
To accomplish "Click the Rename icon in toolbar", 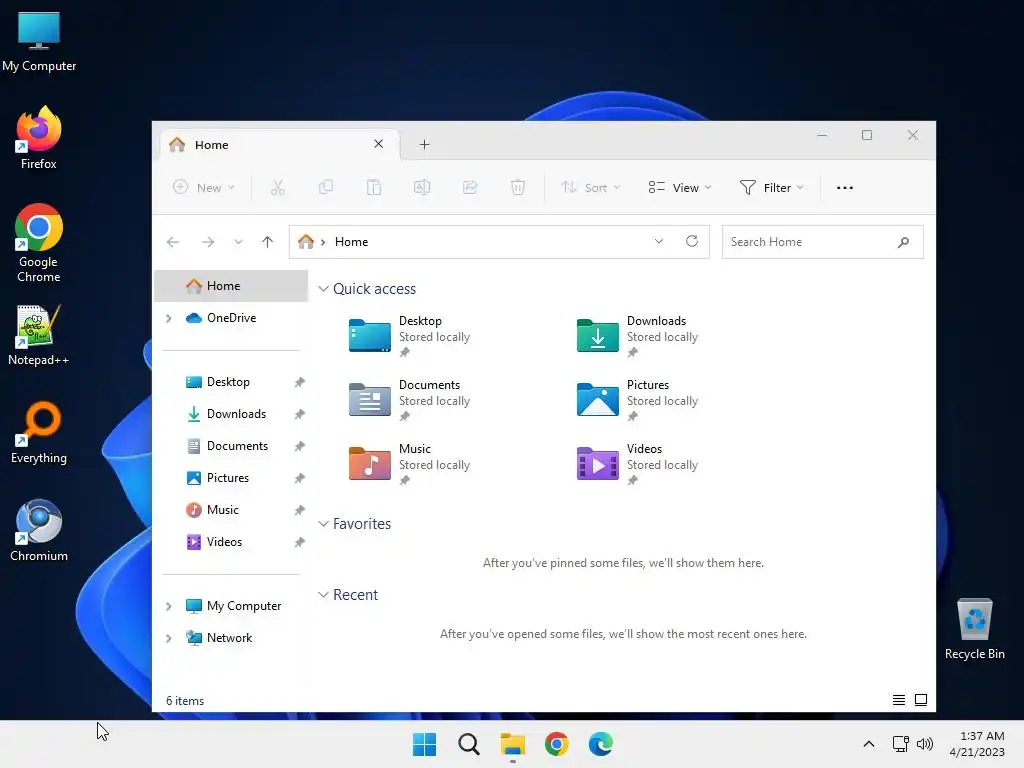I will point(422,187).
